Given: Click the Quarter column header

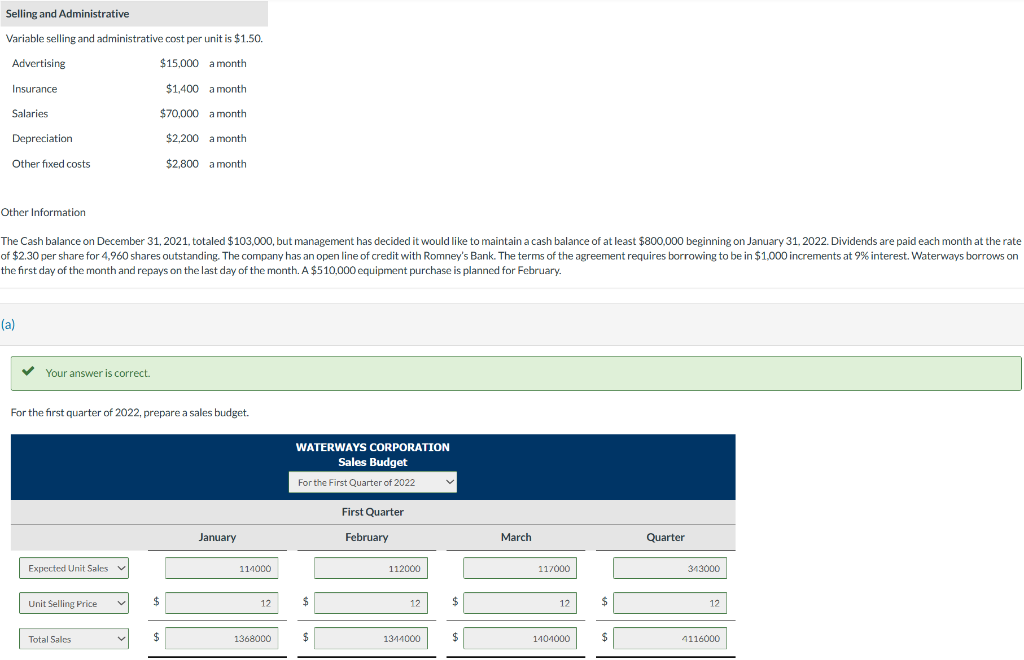Looking at the screenshot, I should click(x=665, y=537).
